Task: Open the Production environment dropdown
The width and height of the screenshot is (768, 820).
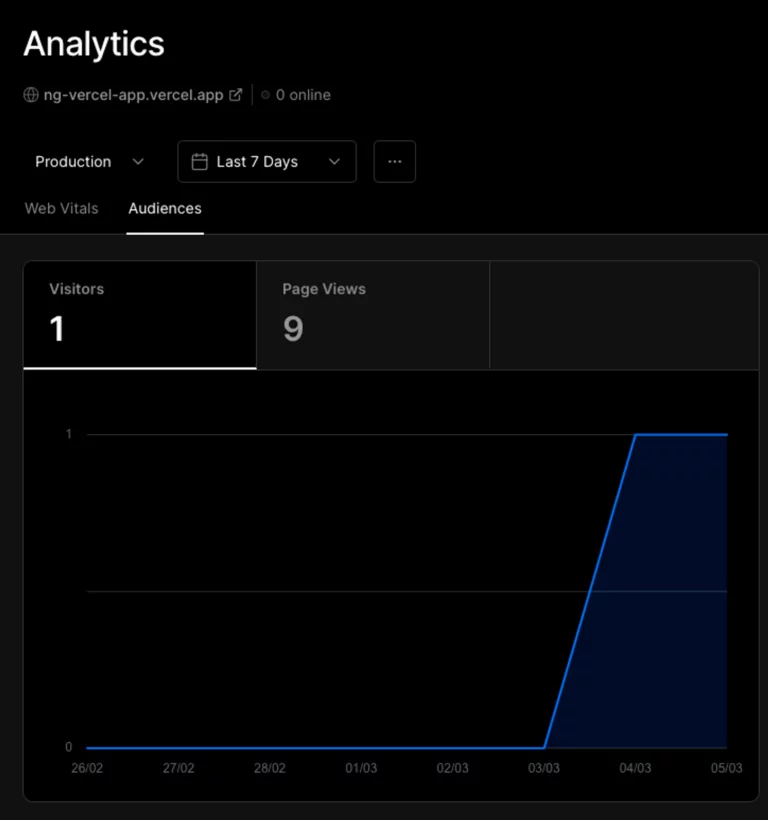Action: pos(89,162)
